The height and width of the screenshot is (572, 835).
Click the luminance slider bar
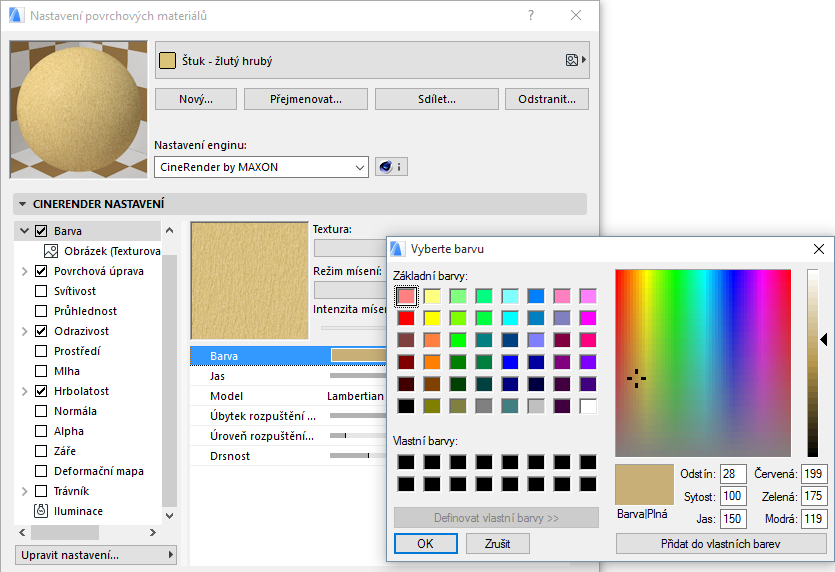click(x=813, y=363)
